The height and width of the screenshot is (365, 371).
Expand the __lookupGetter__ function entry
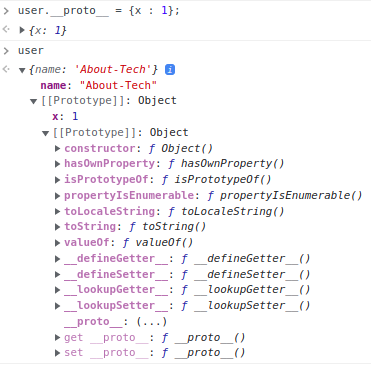point(57,290)
